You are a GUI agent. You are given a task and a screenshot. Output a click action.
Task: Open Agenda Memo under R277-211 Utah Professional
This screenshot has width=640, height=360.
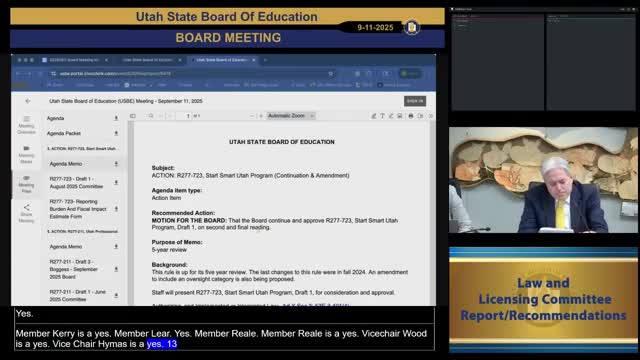[x=66, y=247]
